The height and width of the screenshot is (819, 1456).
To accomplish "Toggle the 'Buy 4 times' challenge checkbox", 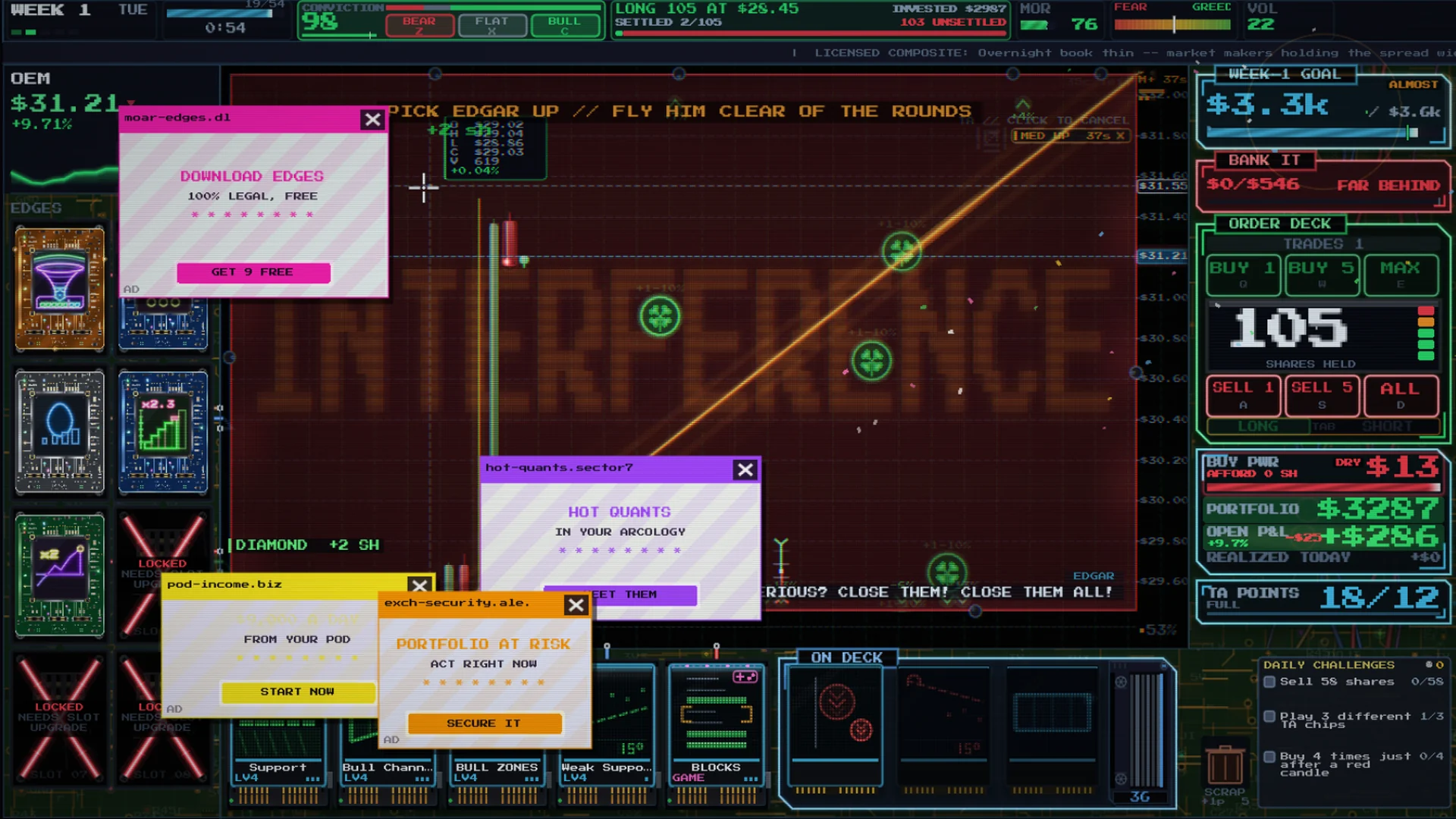I will 1269,757.
